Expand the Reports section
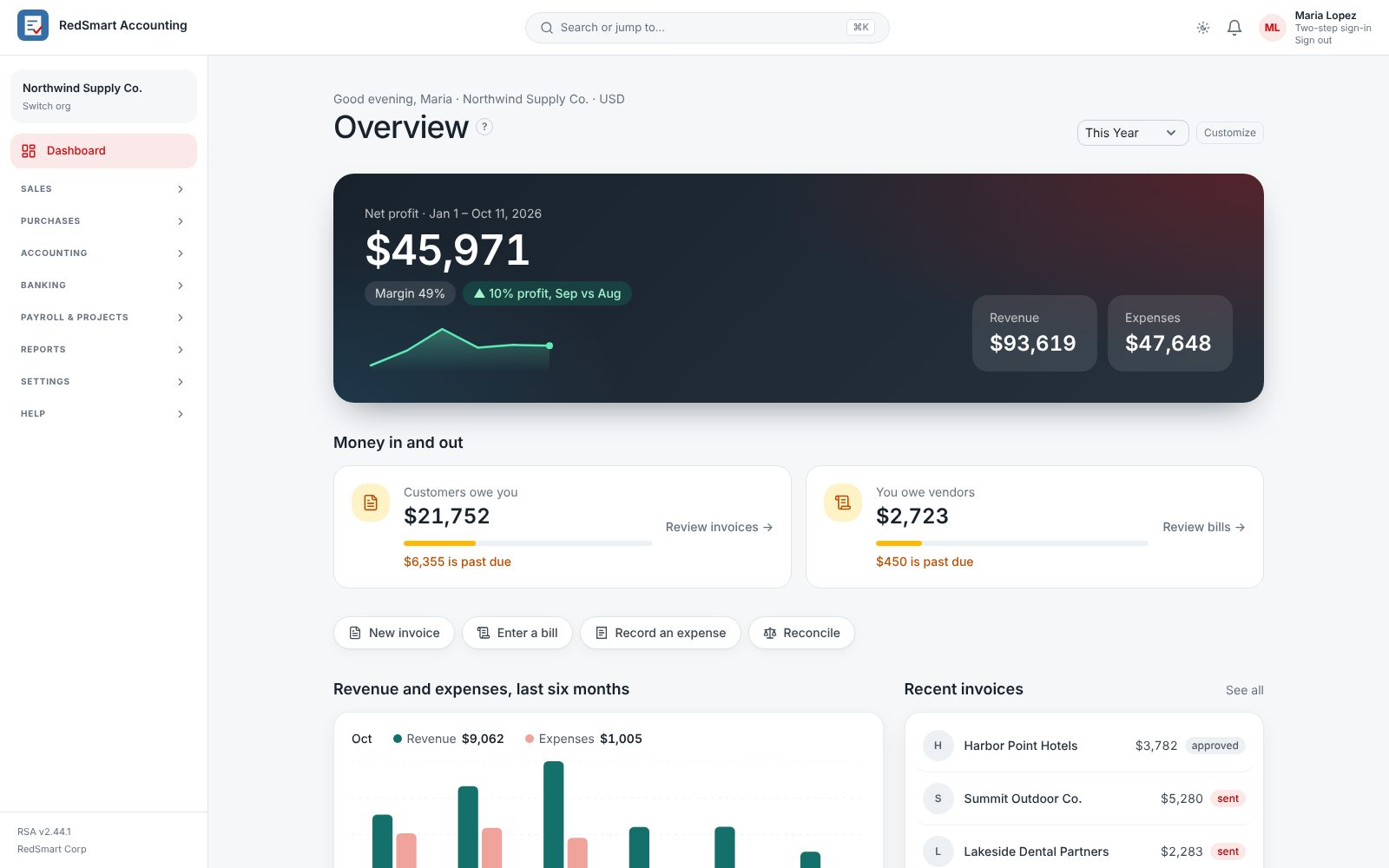This screenshot has height=868, width=1389. click(103, 350)
